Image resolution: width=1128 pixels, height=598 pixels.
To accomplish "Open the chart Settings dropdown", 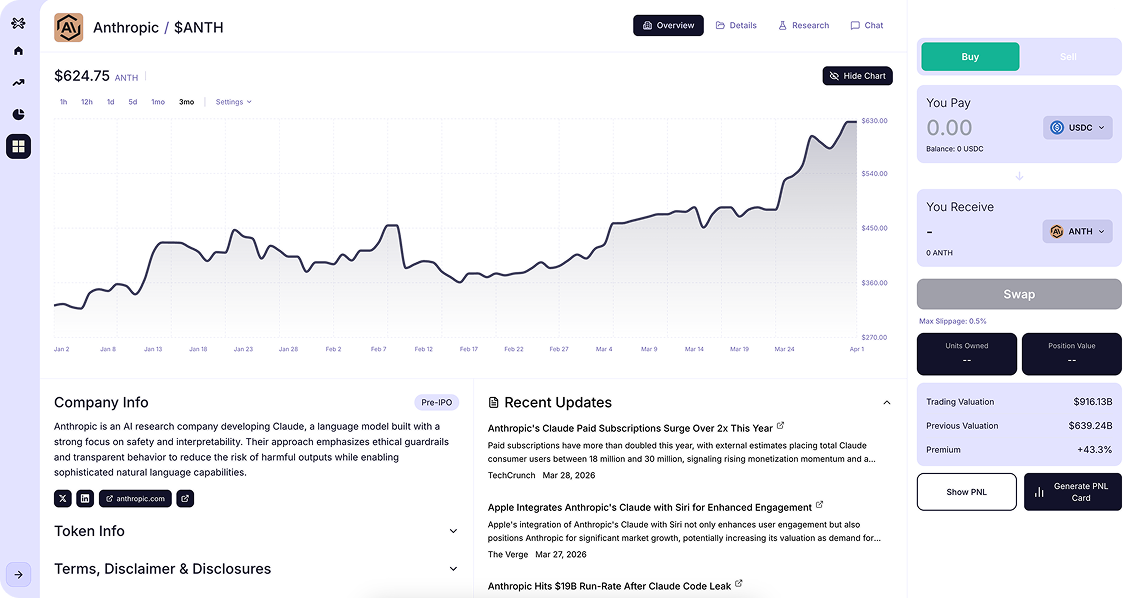I will pos(233,102).
